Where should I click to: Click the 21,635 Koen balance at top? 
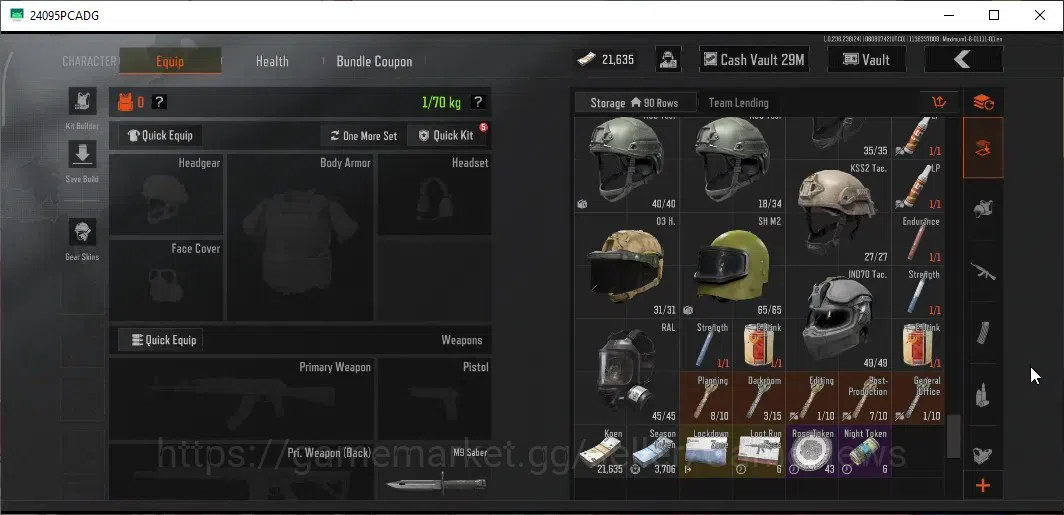pyautogui.click(x=606, y=60)
